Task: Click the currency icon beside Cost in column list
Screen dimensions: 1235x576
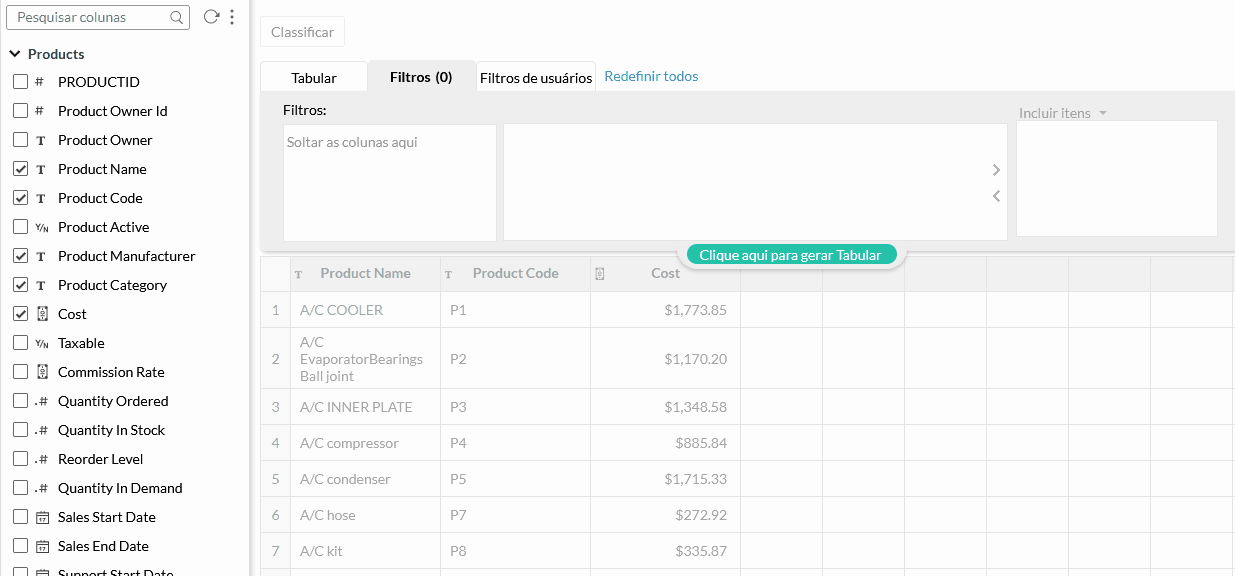Action: [42, 314]
